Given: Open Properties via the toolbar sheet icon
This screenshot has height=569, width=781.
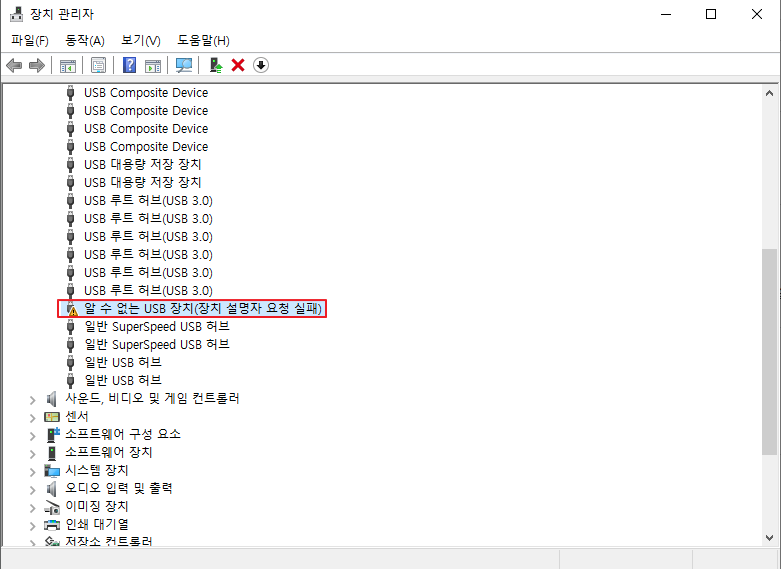Looking at the screenshot, I should [x=99, y=65].
